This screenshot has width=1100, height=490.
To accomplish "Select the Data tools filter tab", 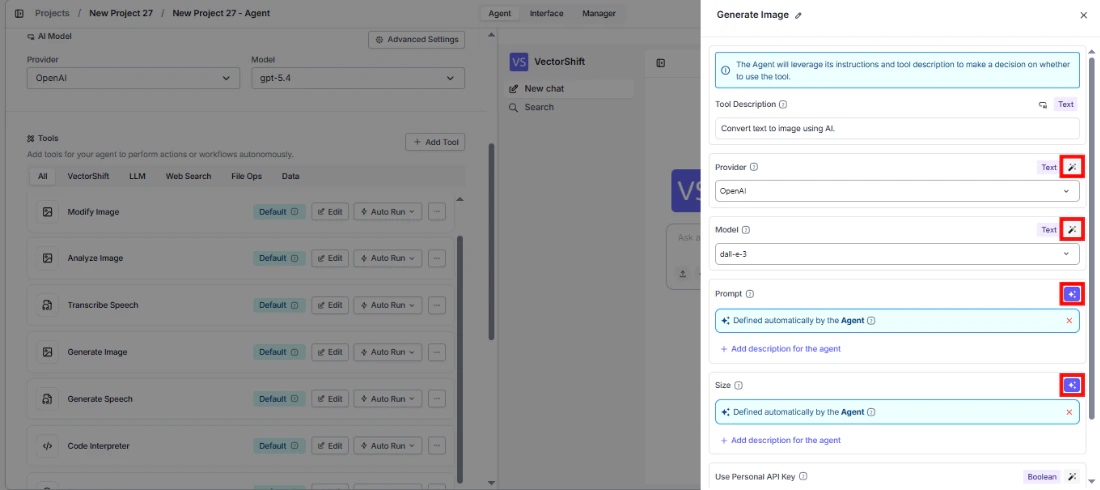I will pos(290,176).
